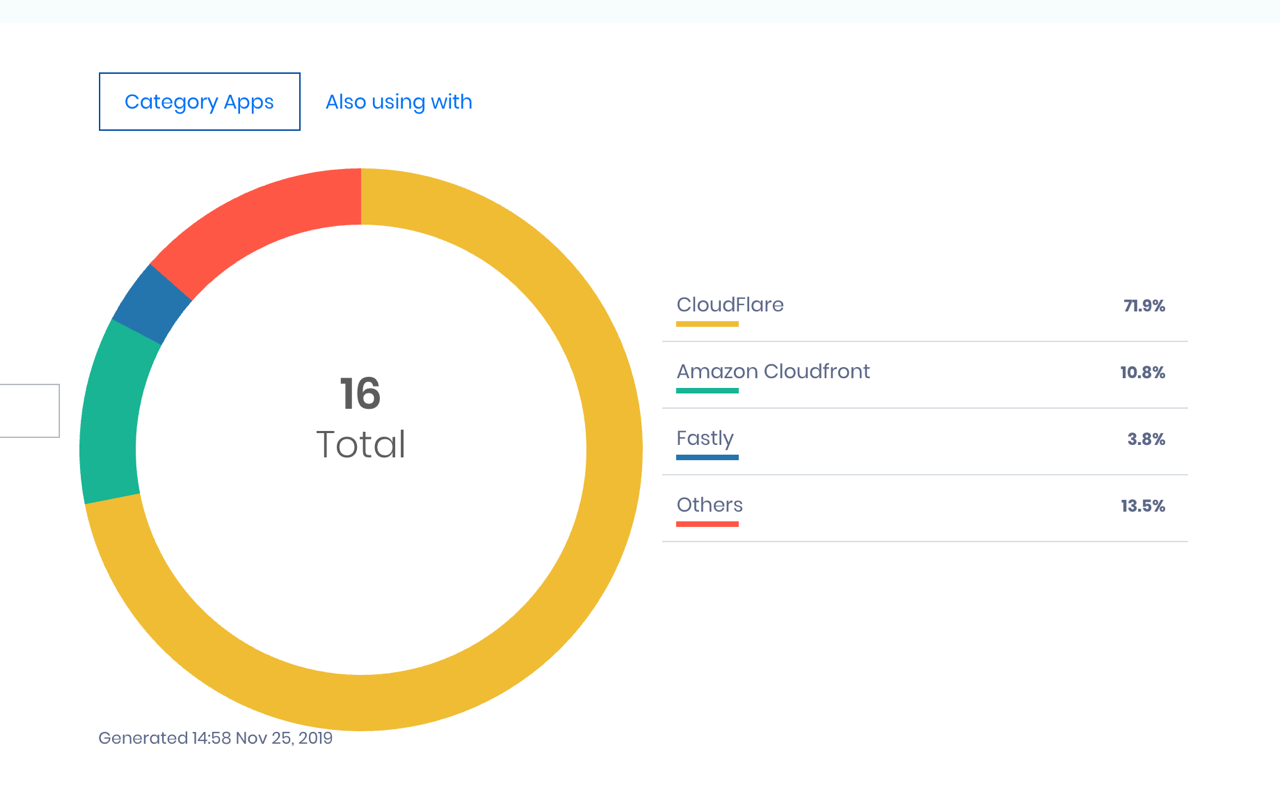Click the blue color bar under Fastly
Image resolution: width=1280 pixels, height=812 pixels.
pos(707,458)
